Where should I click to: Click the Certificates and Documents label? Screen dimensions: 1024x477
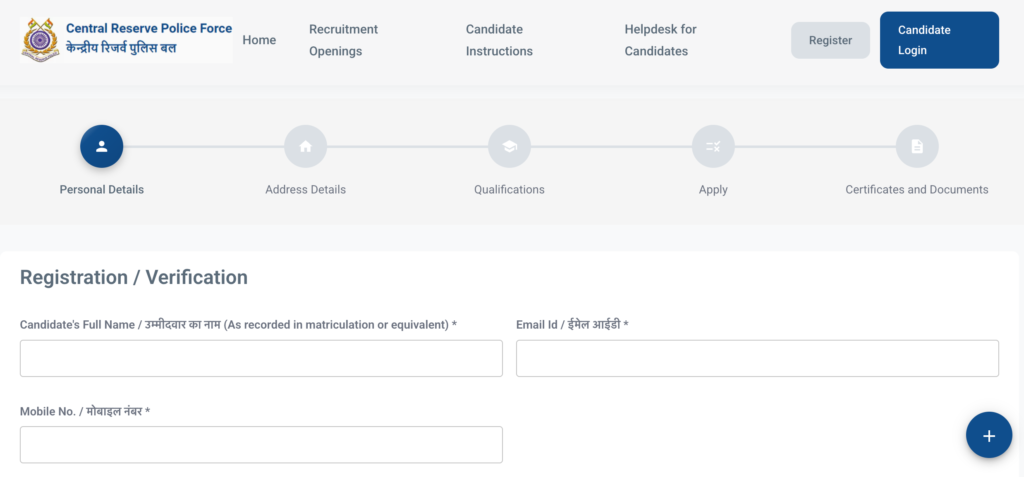point(917,189)
